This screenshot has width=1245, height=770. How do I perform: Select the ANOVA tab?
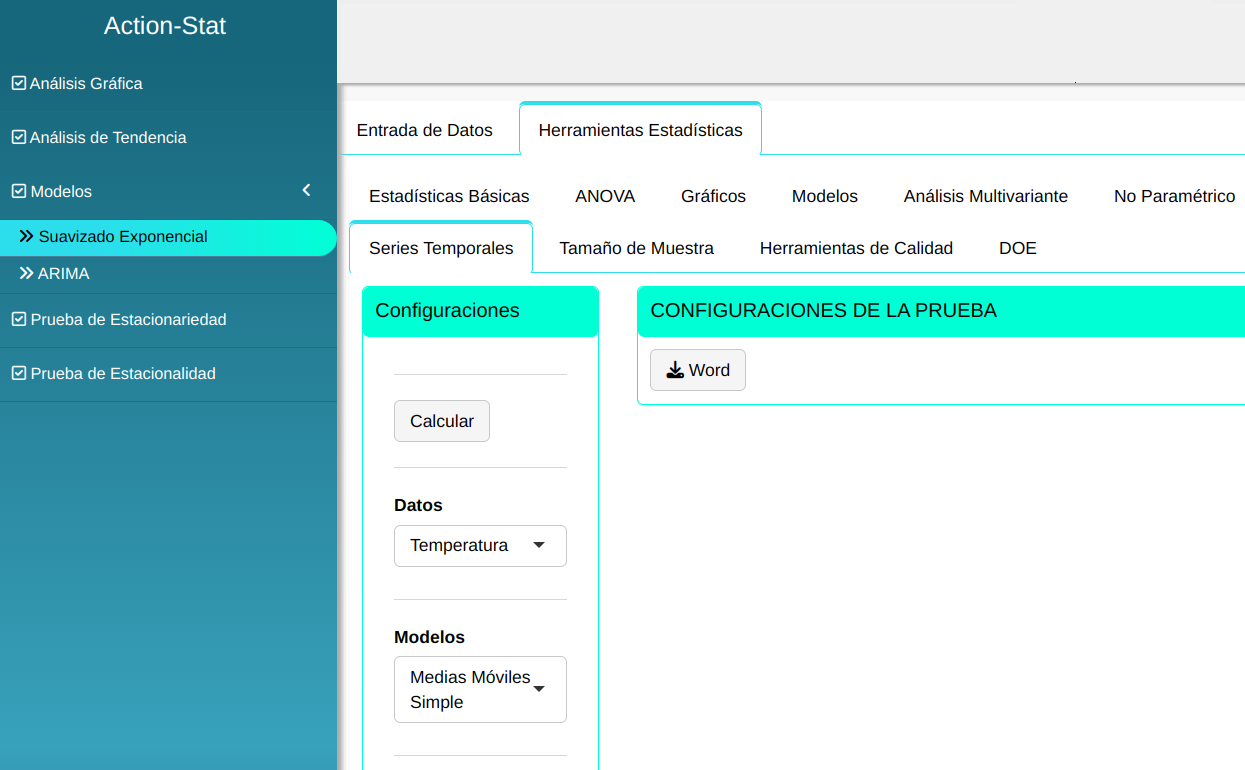pos(605,197)
